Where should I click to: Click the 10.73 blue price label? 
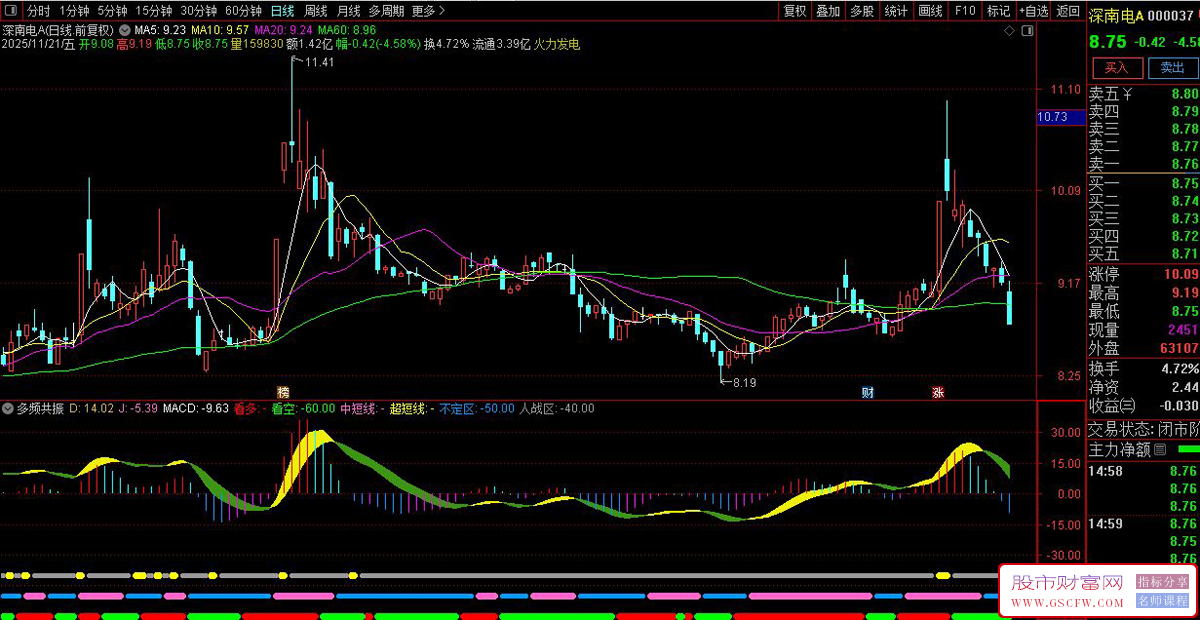coord(1054,117)
